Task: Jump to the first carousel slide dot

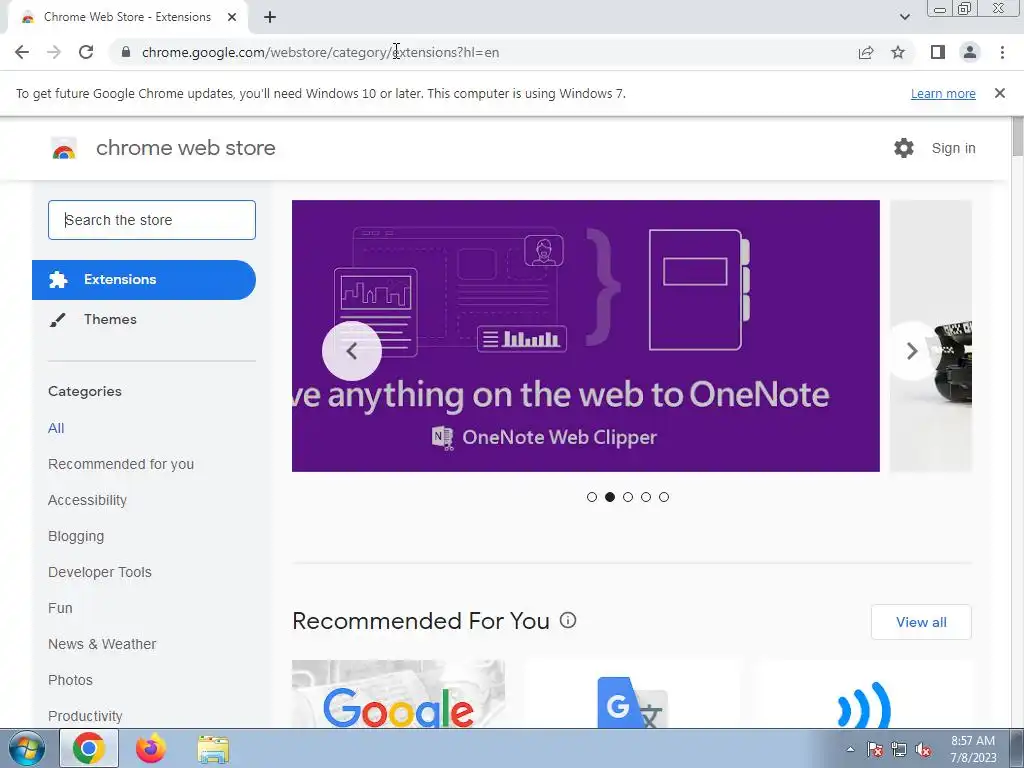Action: tap(592, 497)
